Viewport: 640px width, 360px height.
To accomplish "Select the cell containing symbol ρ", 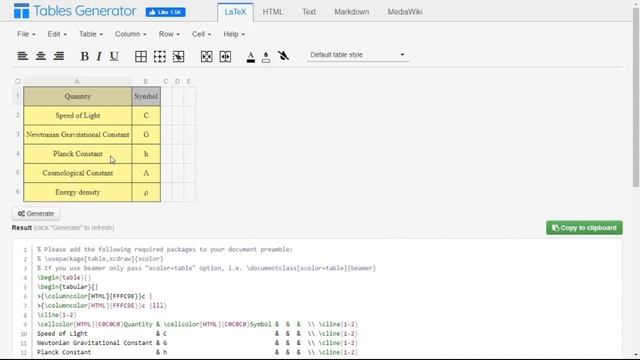I will 146,192.
